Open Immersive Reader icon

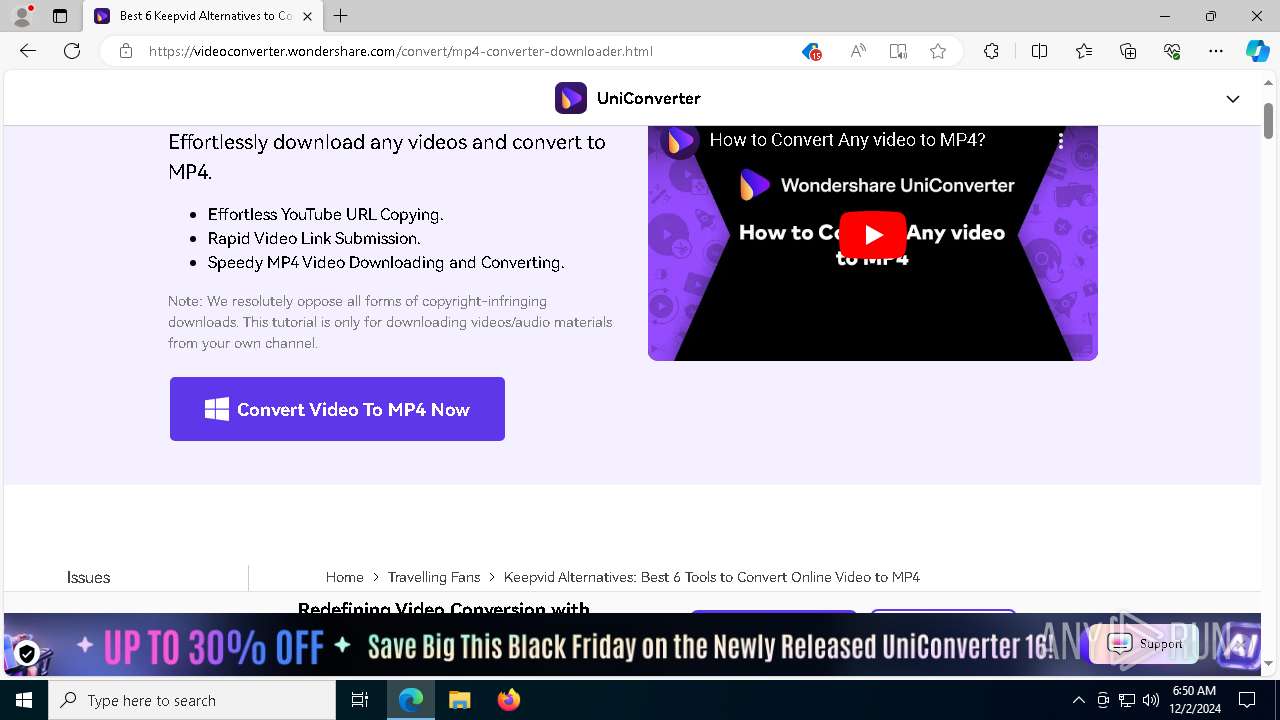pos(898,51)
